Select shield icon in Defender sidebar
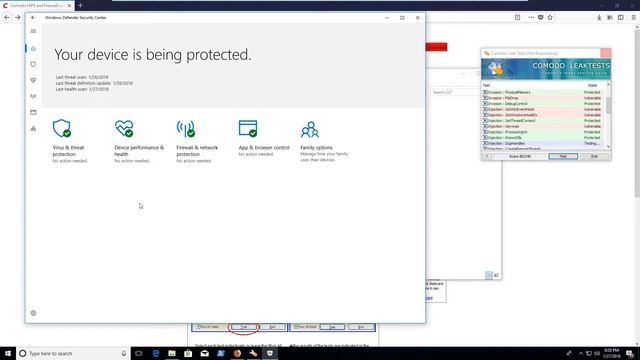 33,64
